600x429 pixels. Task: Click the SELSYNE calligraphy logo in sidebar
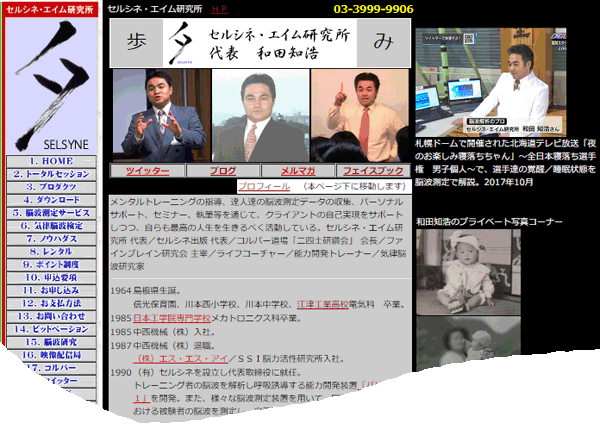51,86
